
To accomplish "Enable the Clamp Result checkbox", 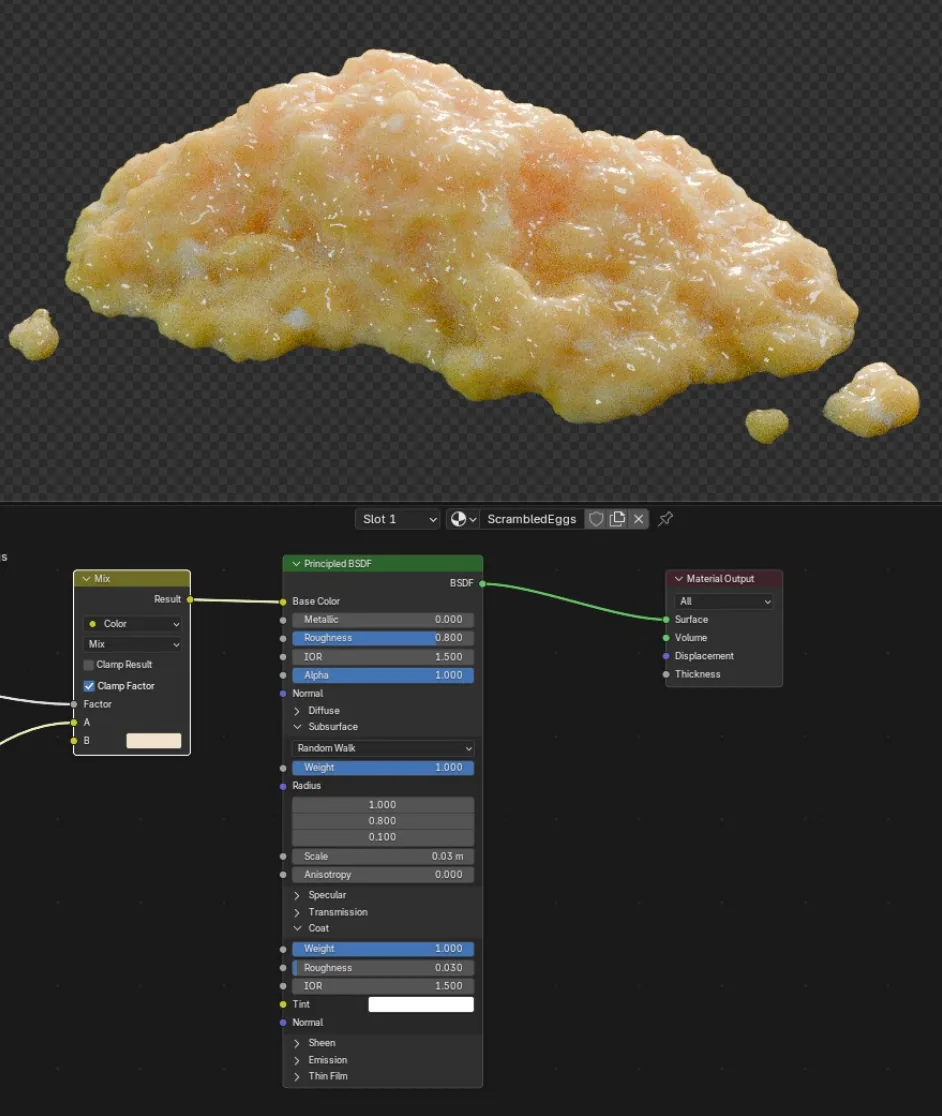I will [x=89, y=665].
